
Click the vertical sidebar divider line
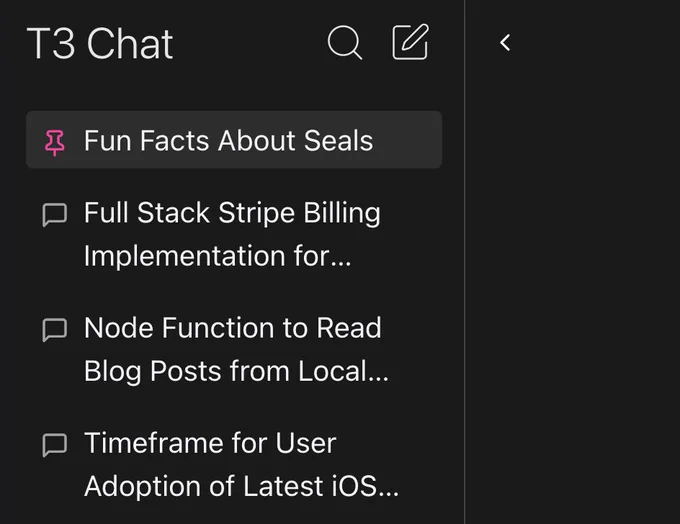pyautogui.click(x=464, y=262)
